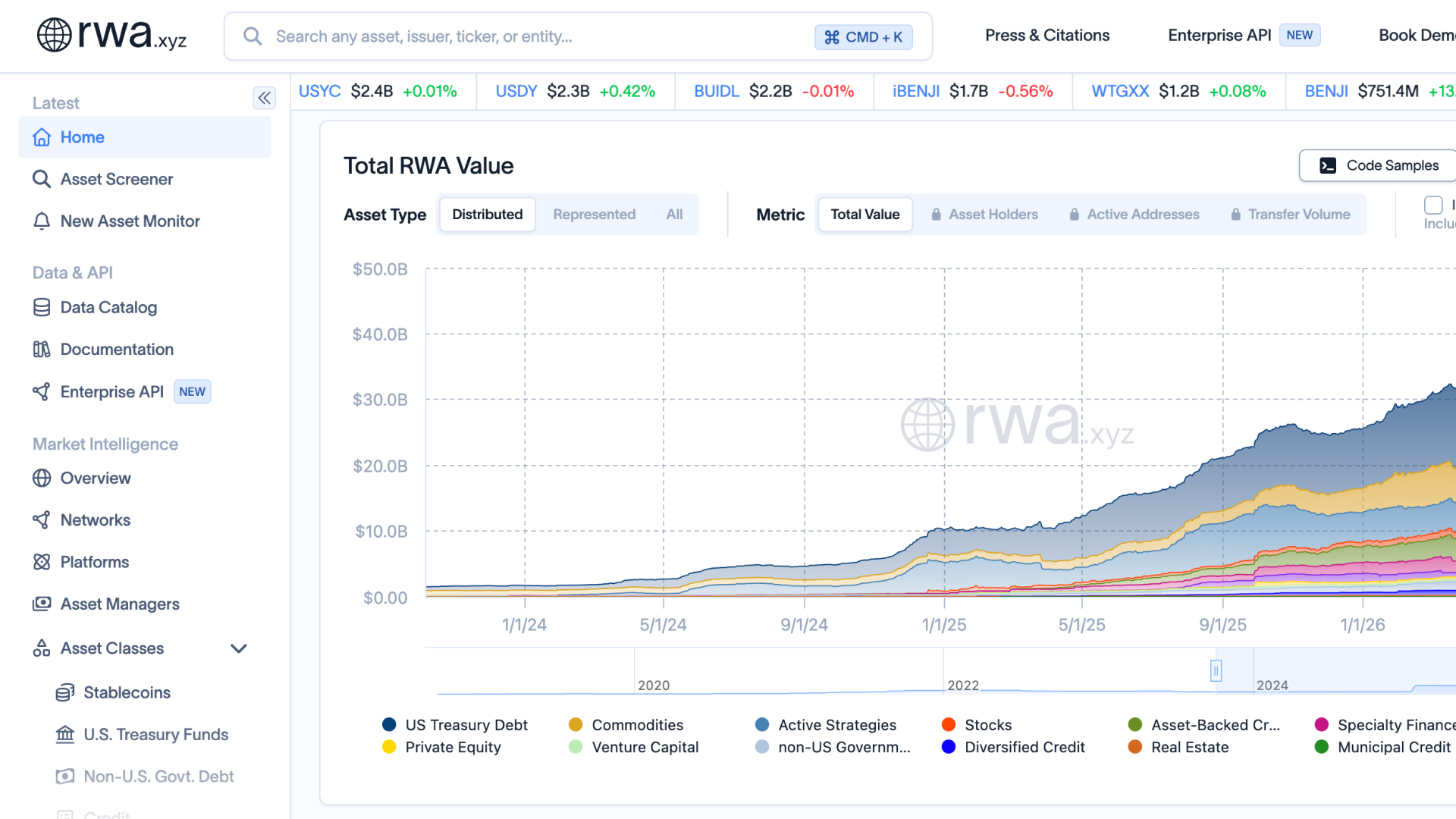Click the Real Estate legend color dot
This screenshot has width=1456, height=819.
(x=1135, y=747)
